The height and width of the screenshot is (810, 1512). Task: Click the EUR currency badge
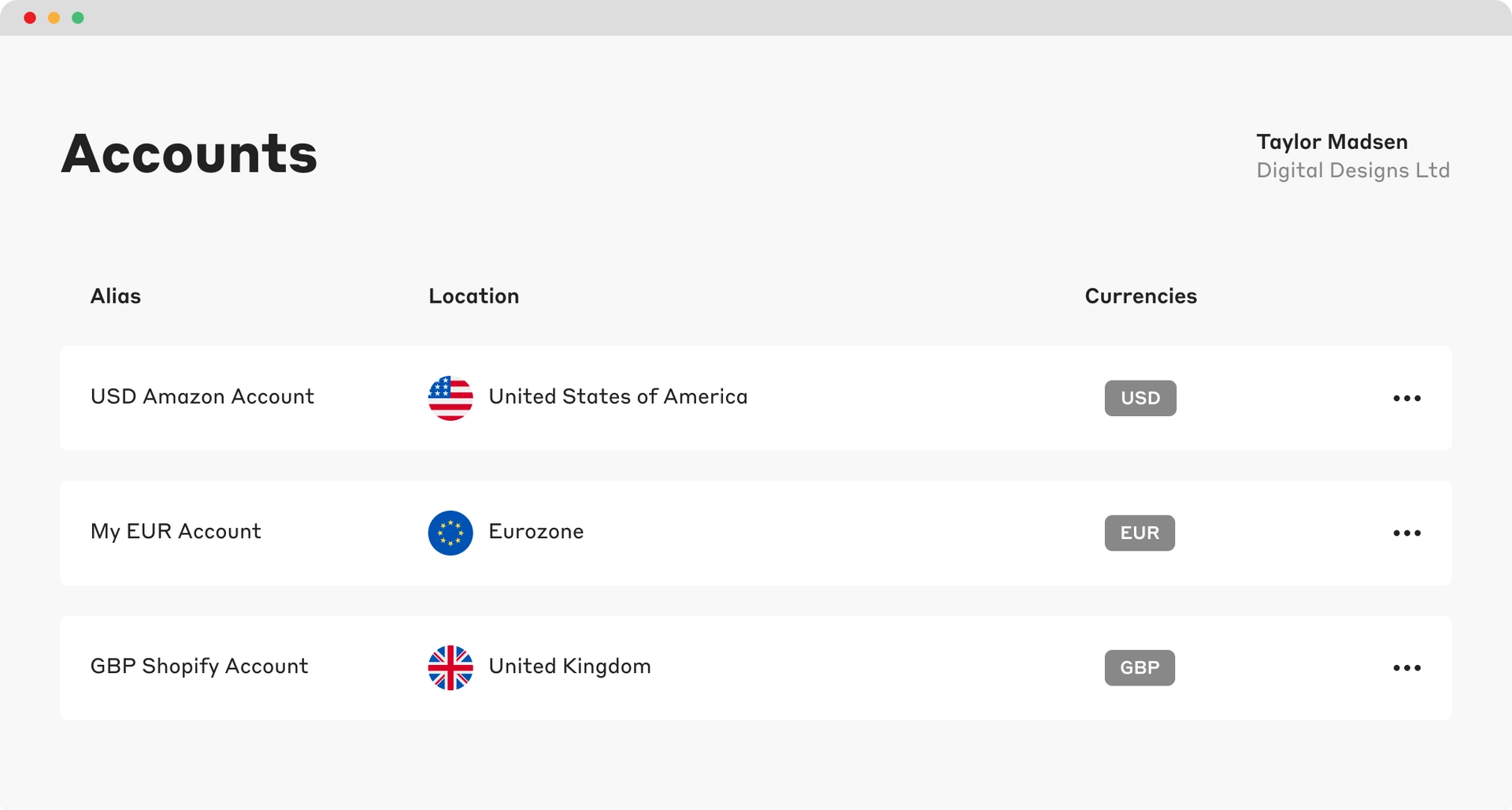click(1140, 533)
